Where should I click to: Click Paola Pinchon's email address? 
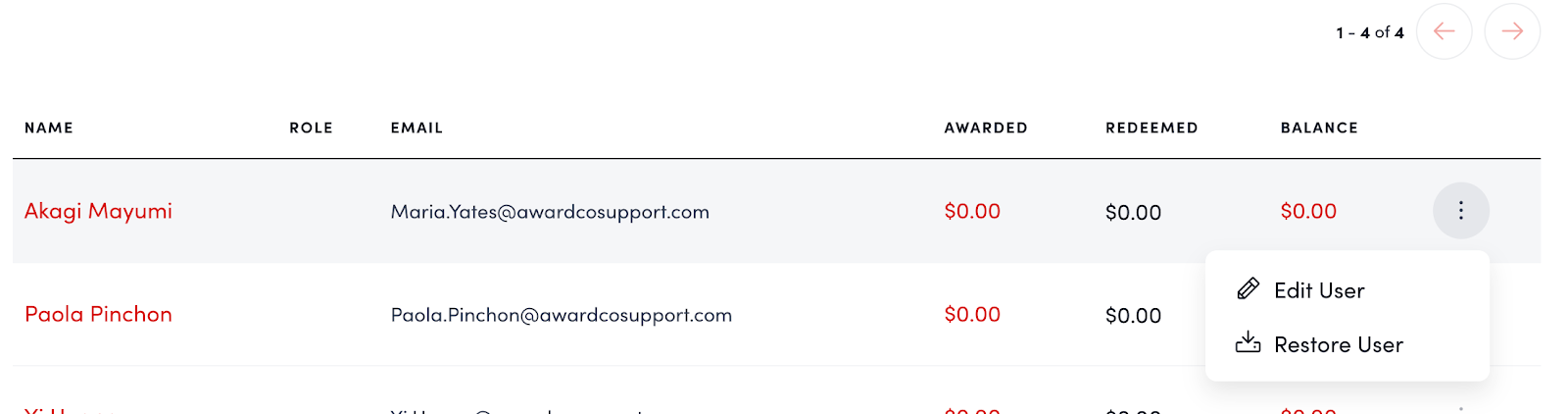click(561, 315)
